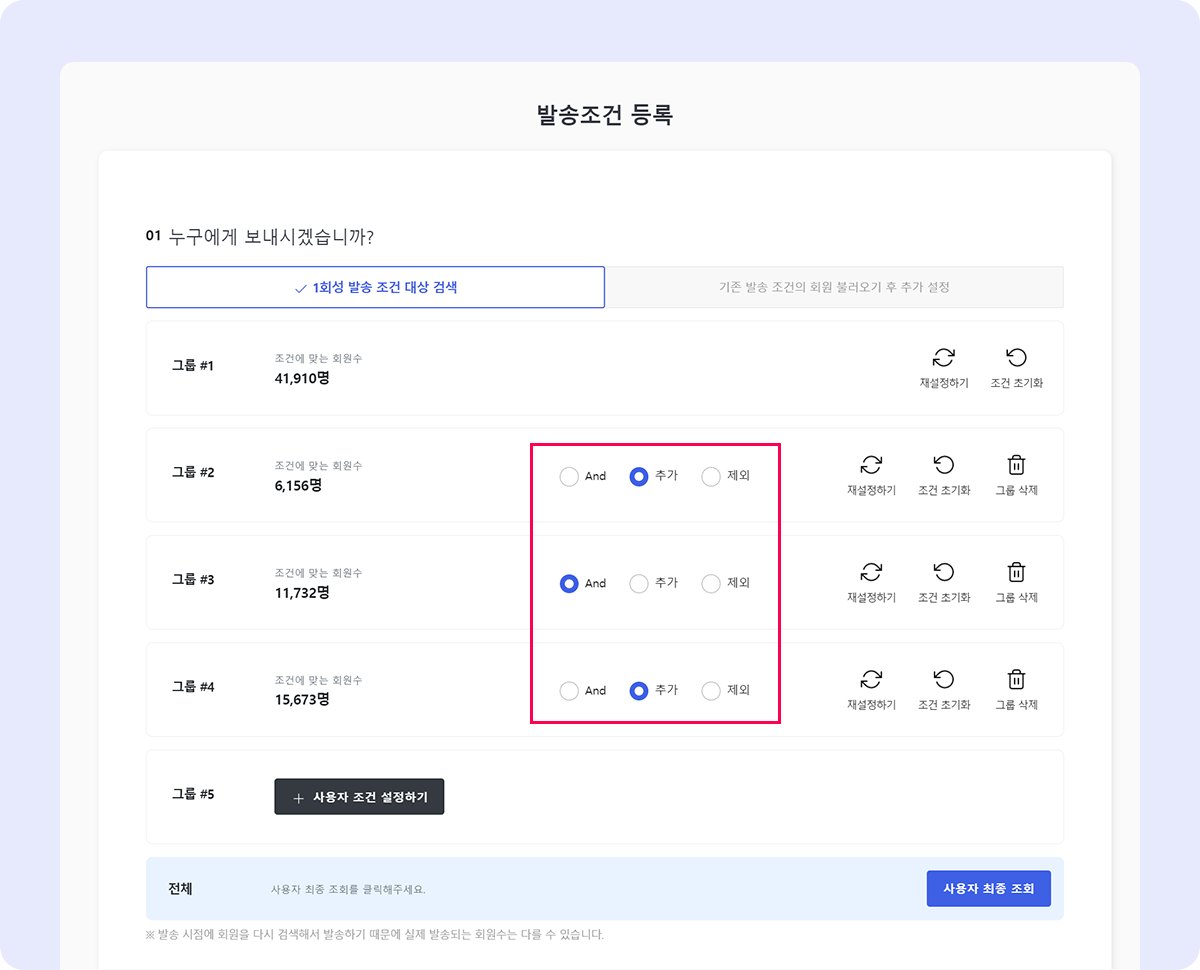The image size is (1200, 970).
Task: Select the 추가 radio for 그룹 #2
Action: tap(639, 476)
